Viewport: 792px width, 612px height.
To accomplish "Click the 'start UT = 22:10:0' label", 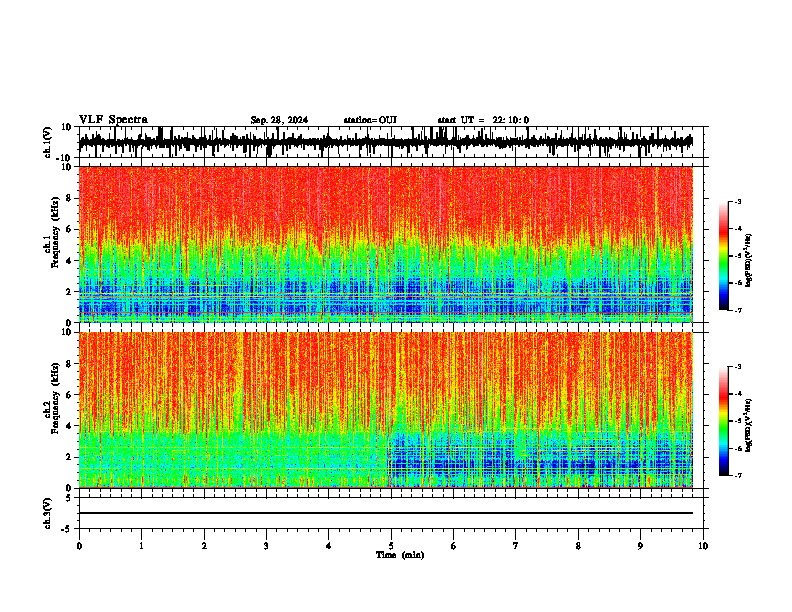I will (x=483, y=120).
